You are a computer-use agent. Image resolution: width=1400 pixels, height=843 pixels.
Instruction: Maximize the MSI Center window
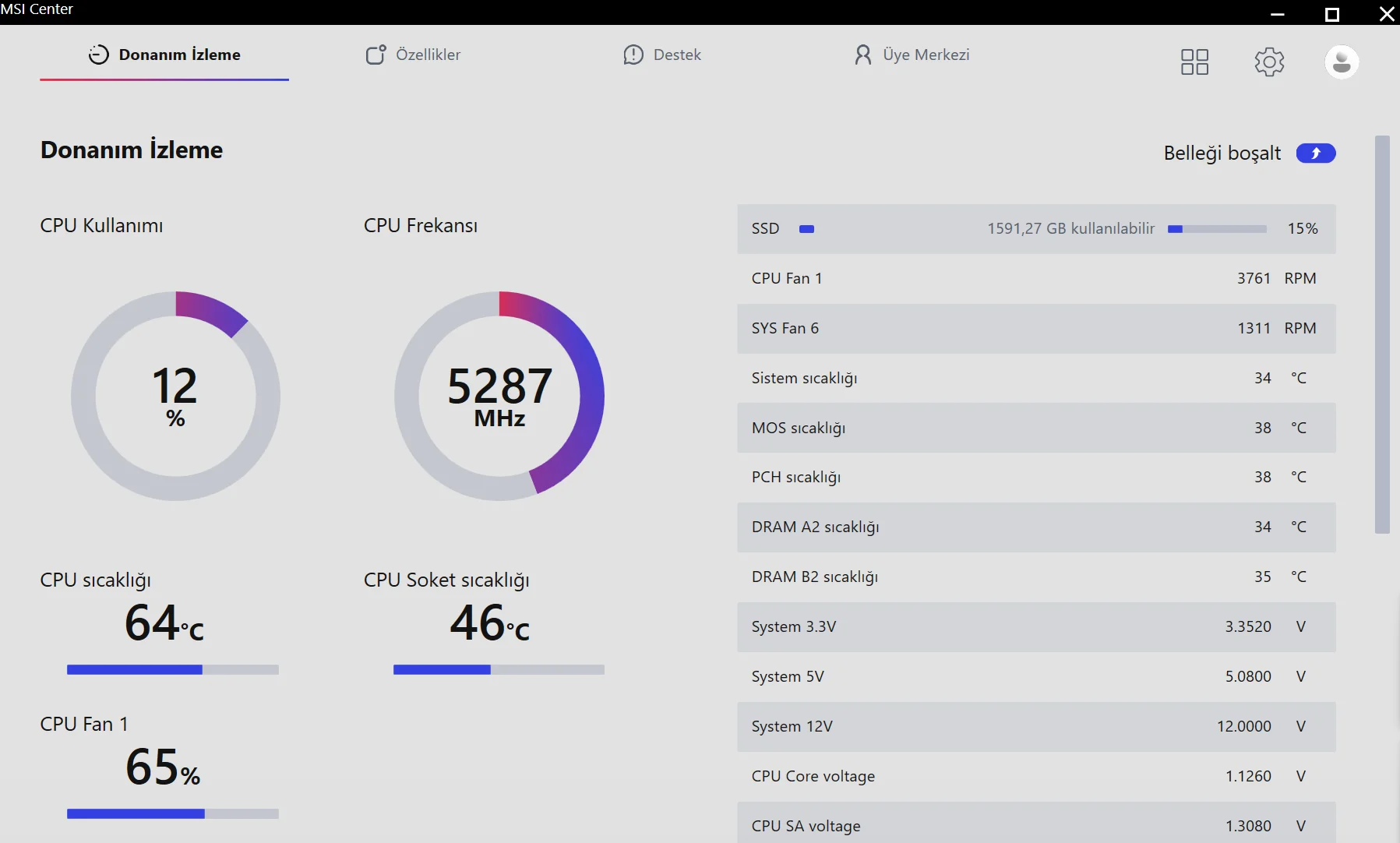coord(1332,13)
